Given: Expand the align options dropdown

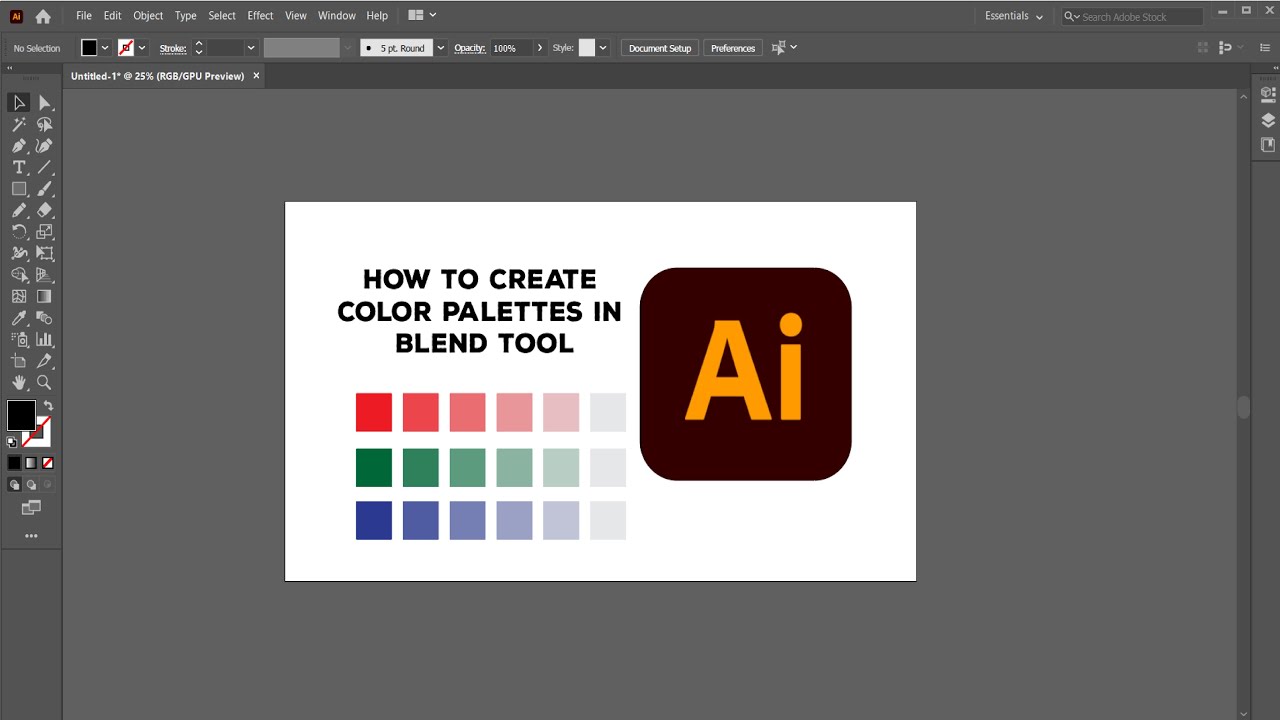Looking at the screenshot, I should tap(794, 48).
